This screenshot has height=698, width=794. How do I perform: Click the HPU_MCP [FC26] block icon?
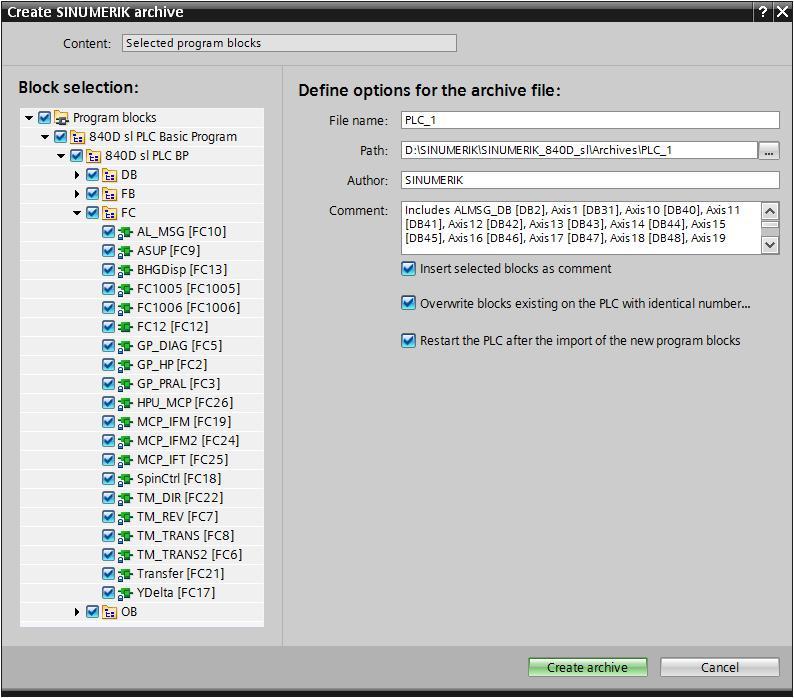125,403
